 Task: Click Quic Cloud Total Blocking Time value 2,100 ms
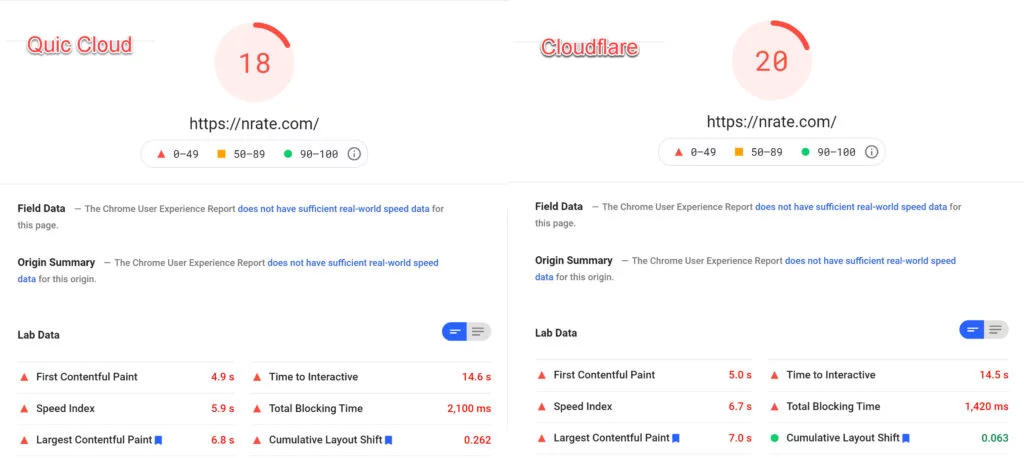pyautogui.click(x=469, y=408)
